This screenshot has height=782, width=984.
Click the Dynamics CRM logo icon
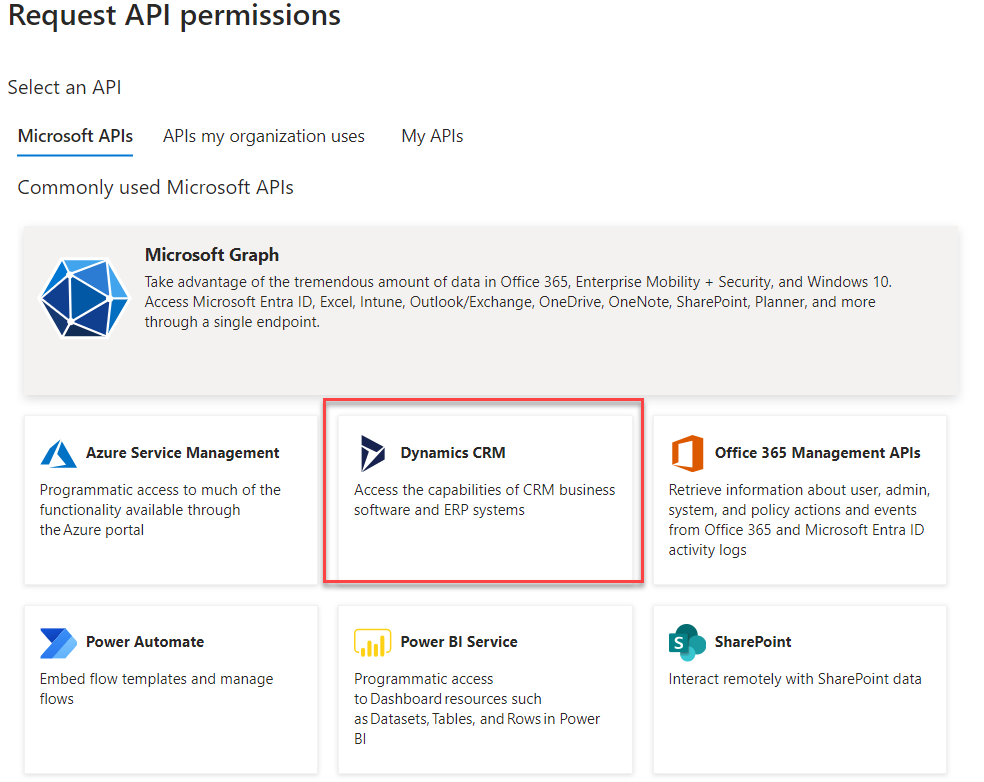[x=373, y=453]
